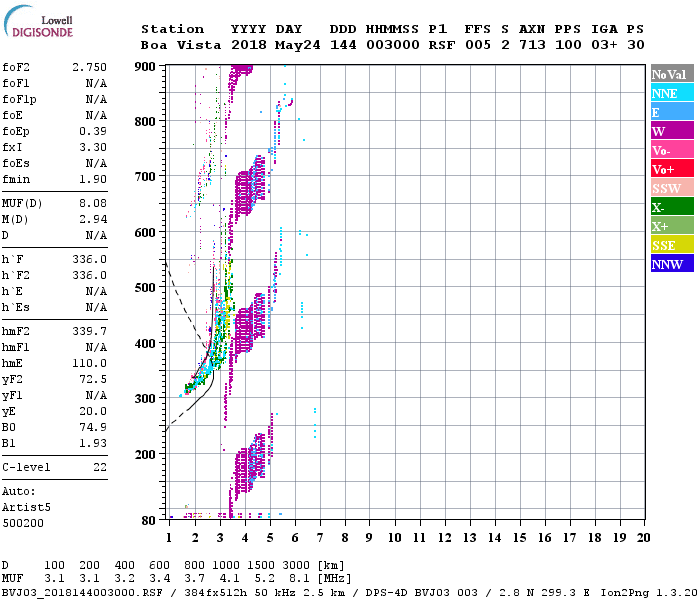Click the 500 km y-axis label
The image size is (700, 600).
click(145, 288)
